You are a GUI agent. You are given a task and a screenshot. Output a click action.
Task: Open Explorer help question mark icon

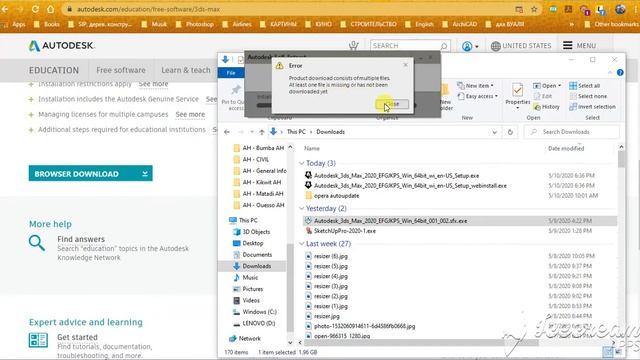click(x=620, y=72)
